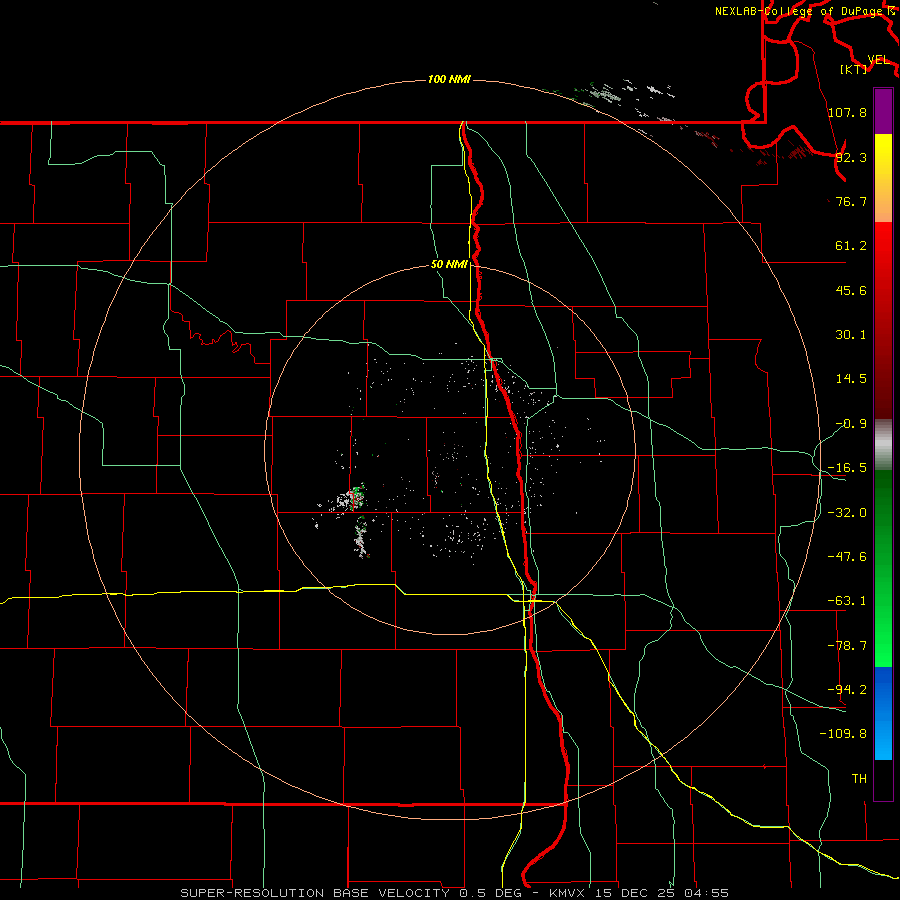Click the blue segment of color bar

tap(883, 713)
